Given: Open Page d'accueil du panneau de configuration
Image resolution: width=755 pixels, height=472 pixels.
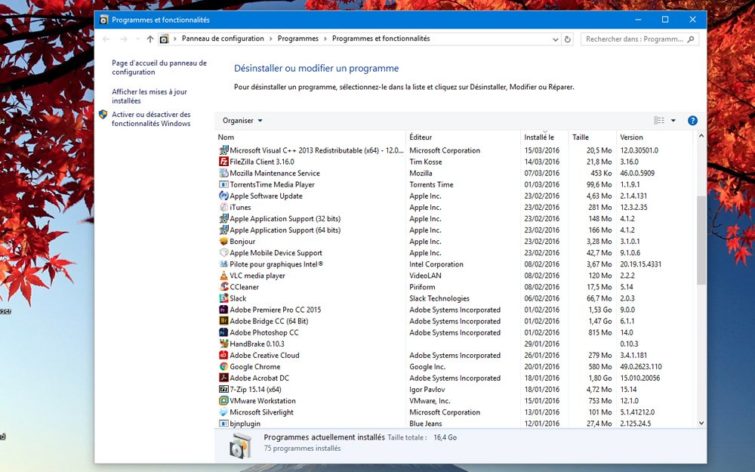Looking at the screenshot, I should point(159,67).
